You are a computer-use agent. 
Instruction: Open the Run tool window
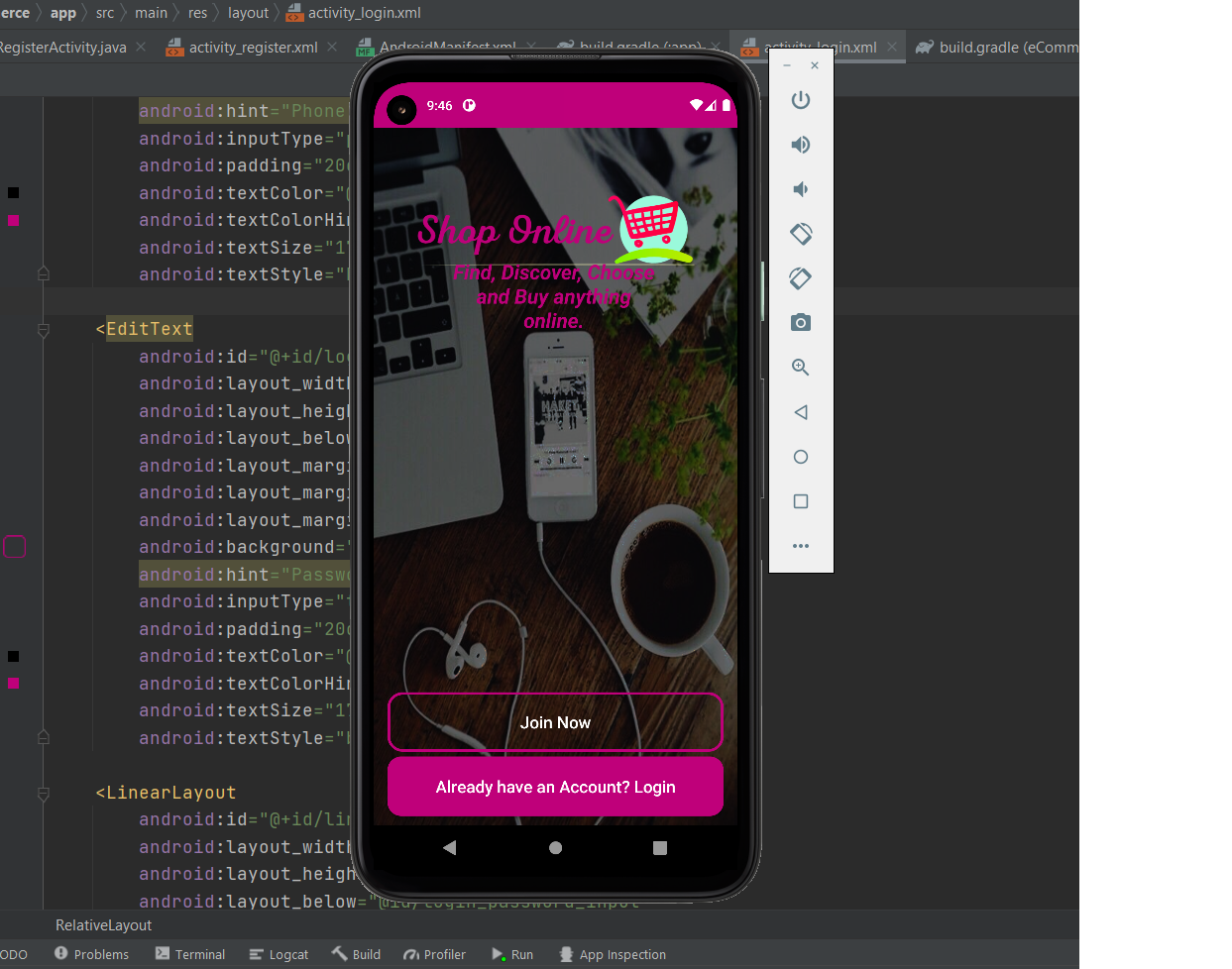click(512, 954)
